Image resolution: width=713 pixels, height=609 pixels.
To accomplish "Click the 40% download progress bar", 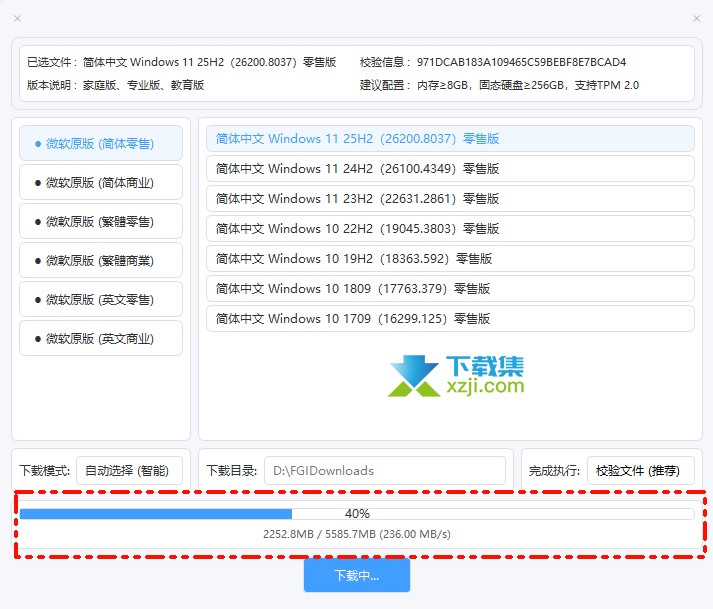I will click(x=357, y=514).
